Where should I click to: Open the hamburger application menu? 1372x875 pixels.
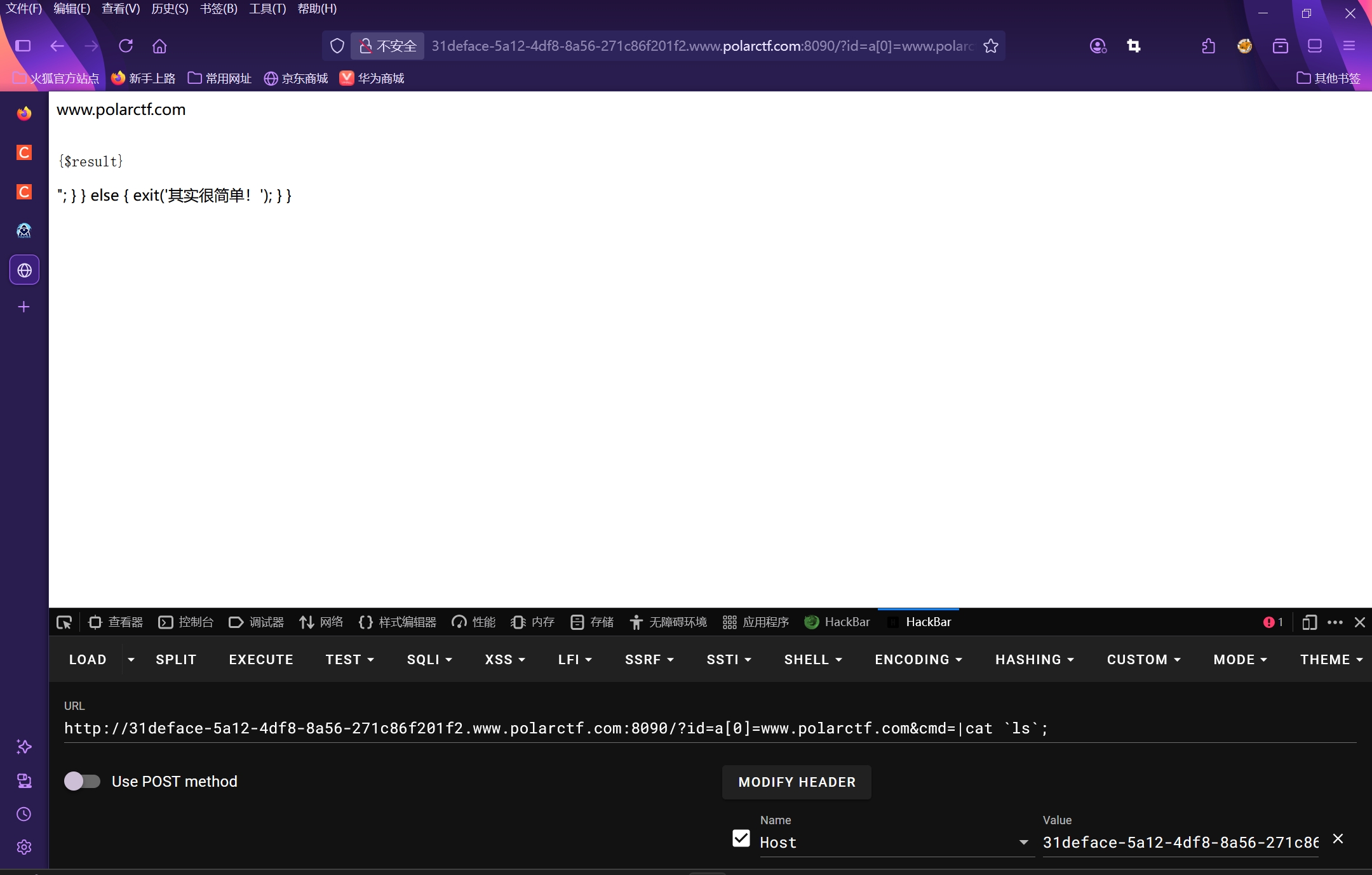(x=1349, y=46)
